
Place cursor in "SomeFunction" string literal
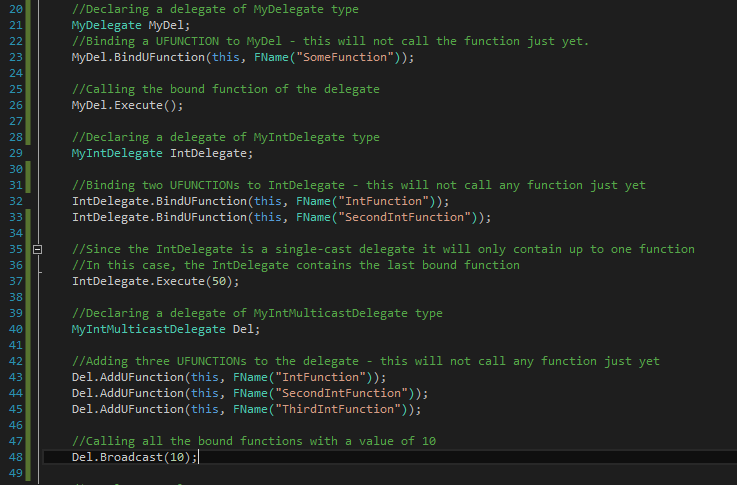tap(345, 57)
